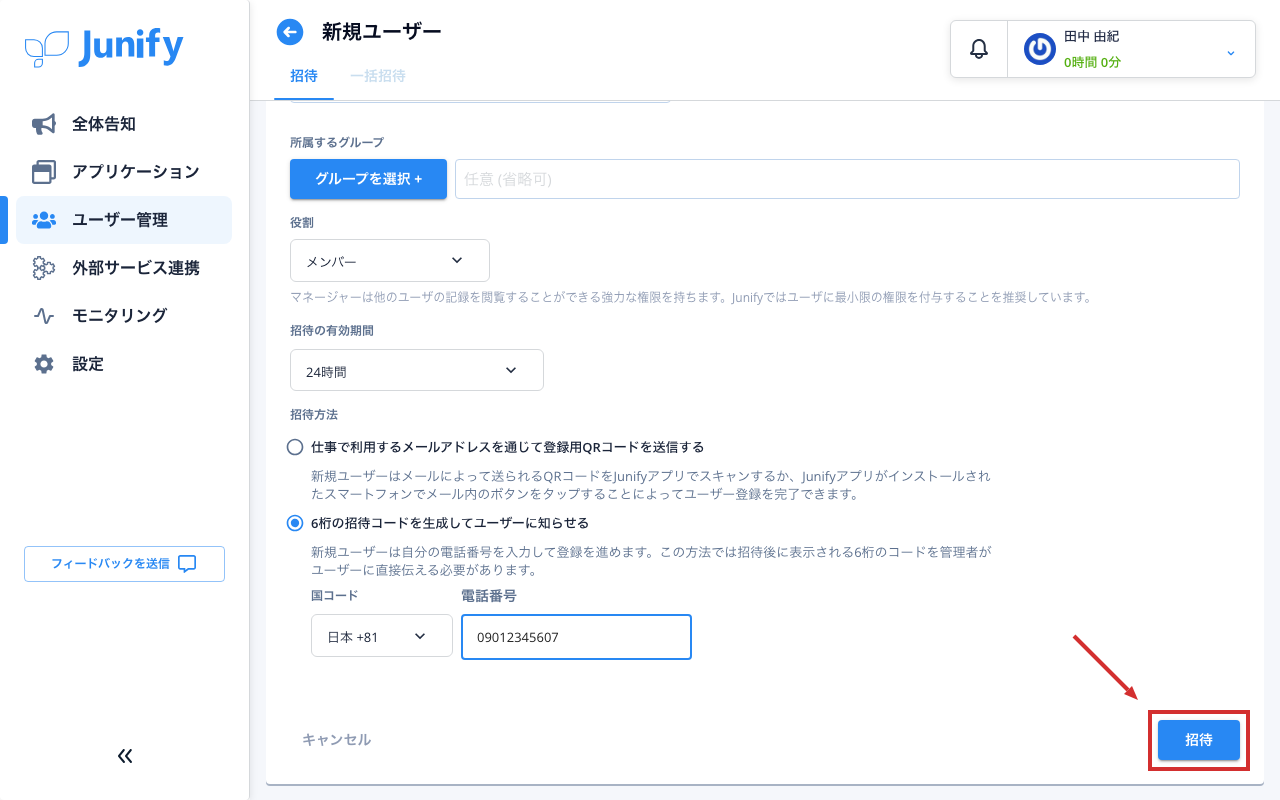Viewport: 1280px width, 800px height.
Task: Open 設定 menu item
Action: tap(124, 364)
